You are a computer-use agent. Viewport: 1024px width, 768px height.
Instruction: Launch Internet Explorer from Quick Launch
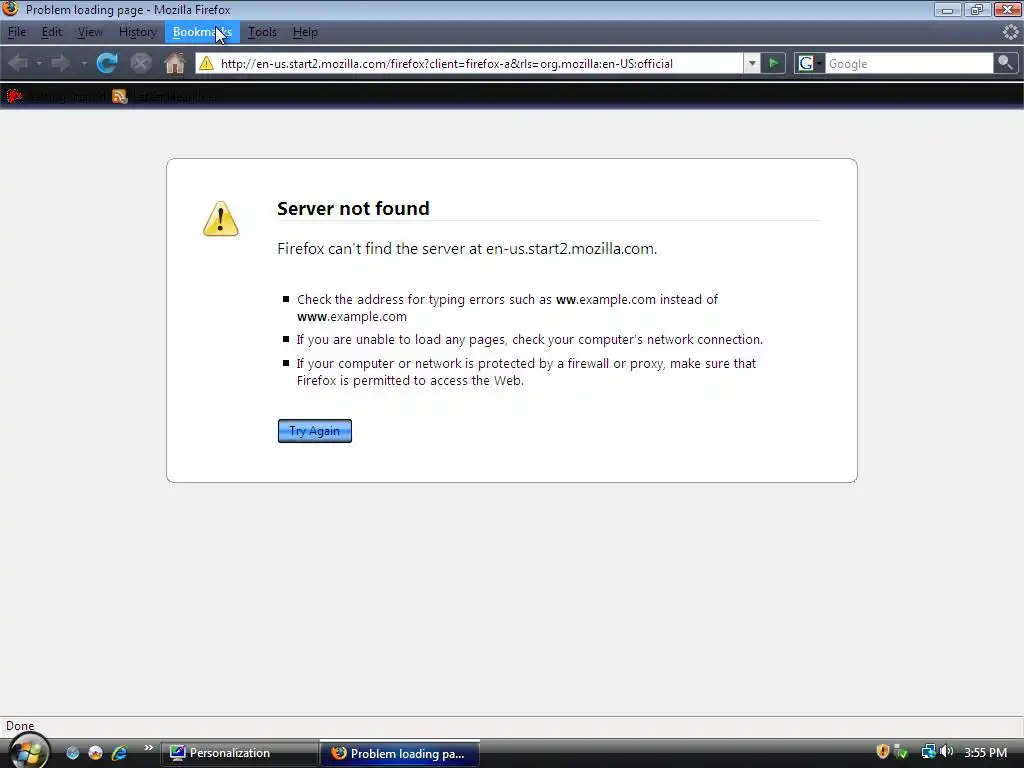(x=120, y=753)
